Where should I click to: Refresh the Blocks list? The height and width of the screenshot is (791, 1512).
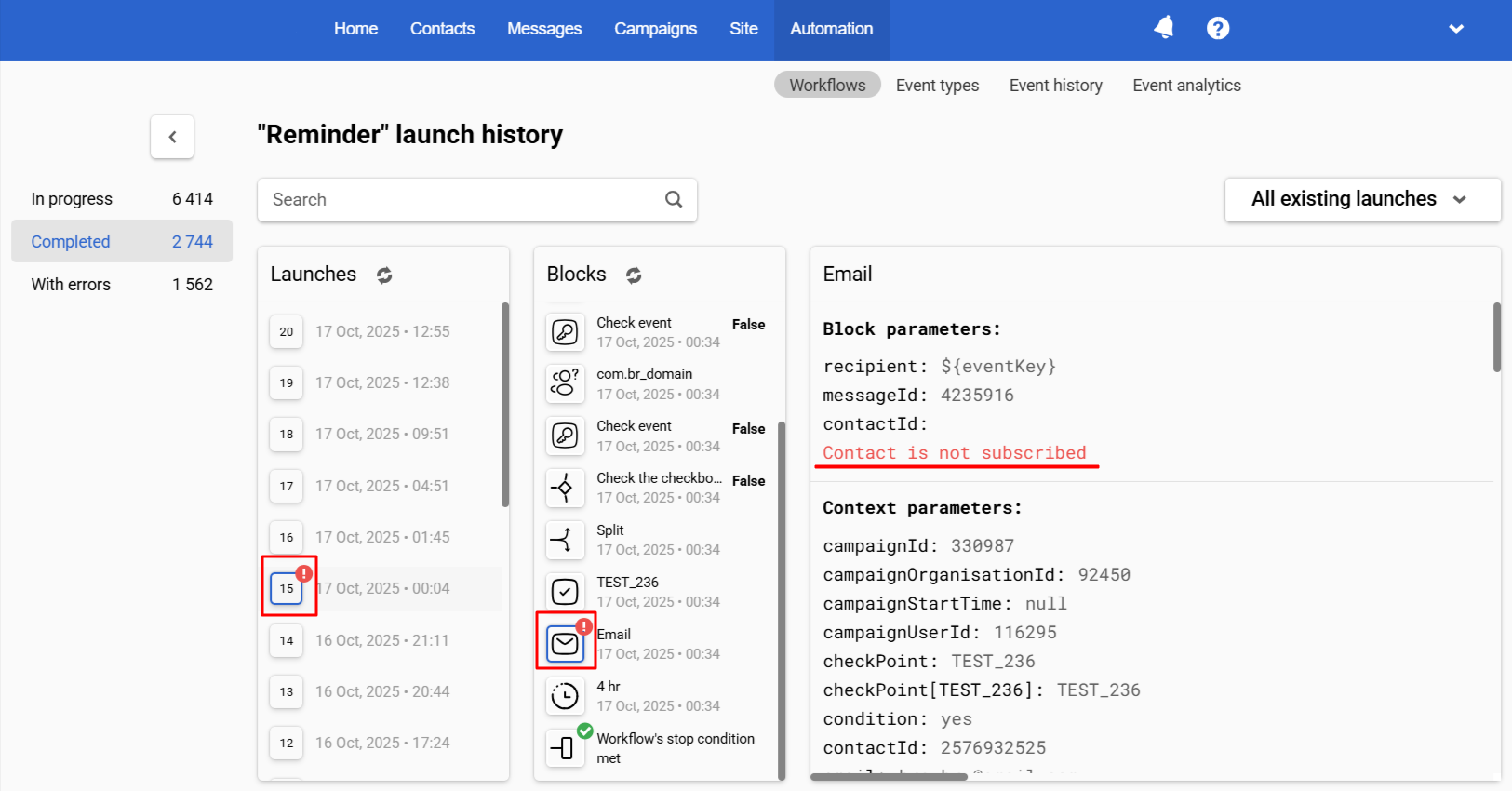tap(634, 275)
